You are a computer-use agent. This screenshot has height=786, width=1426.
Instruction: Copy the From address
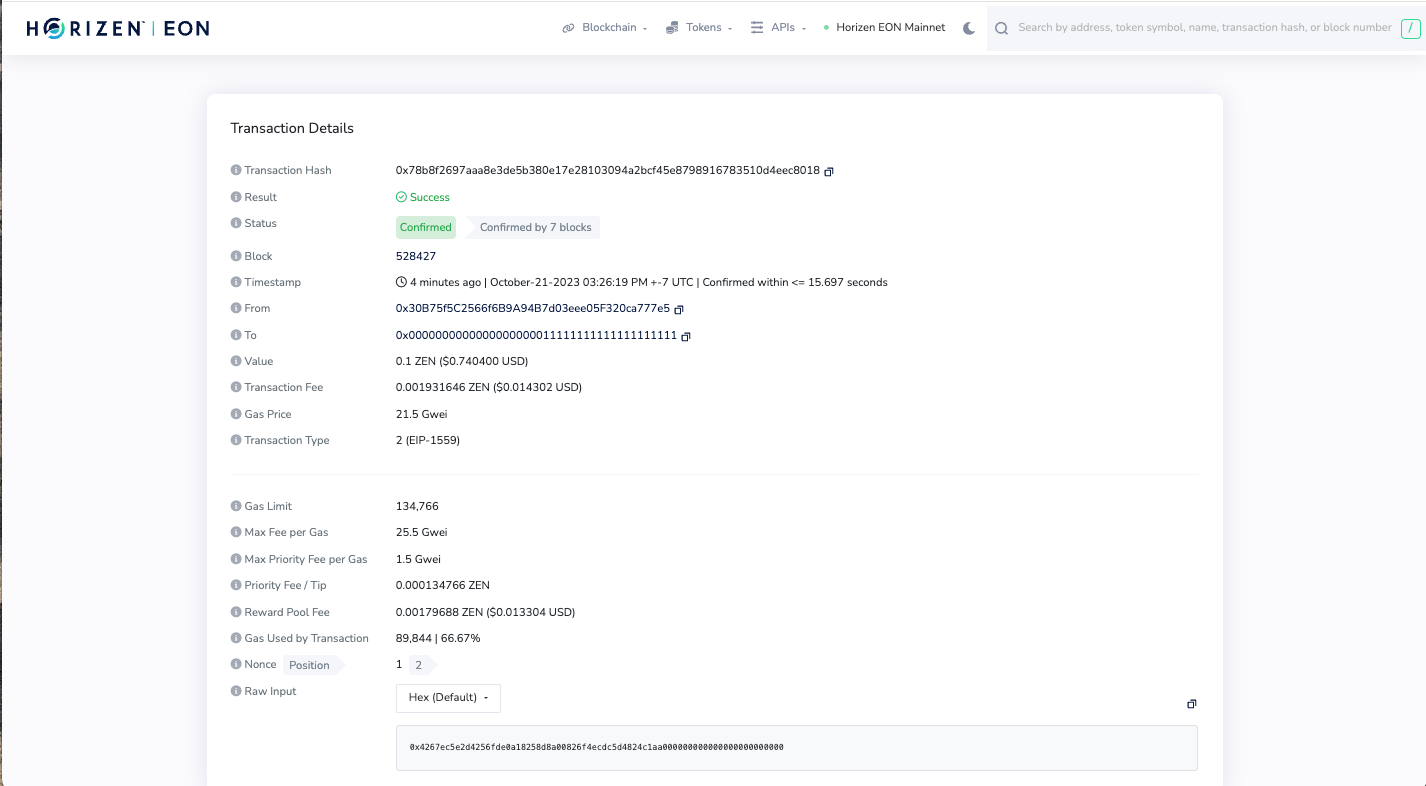(679, 309)
